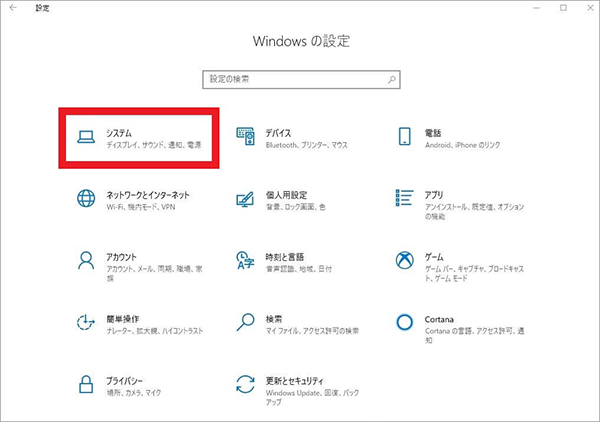
Task: Select the システム heading
Action: [x=119, y=133]
